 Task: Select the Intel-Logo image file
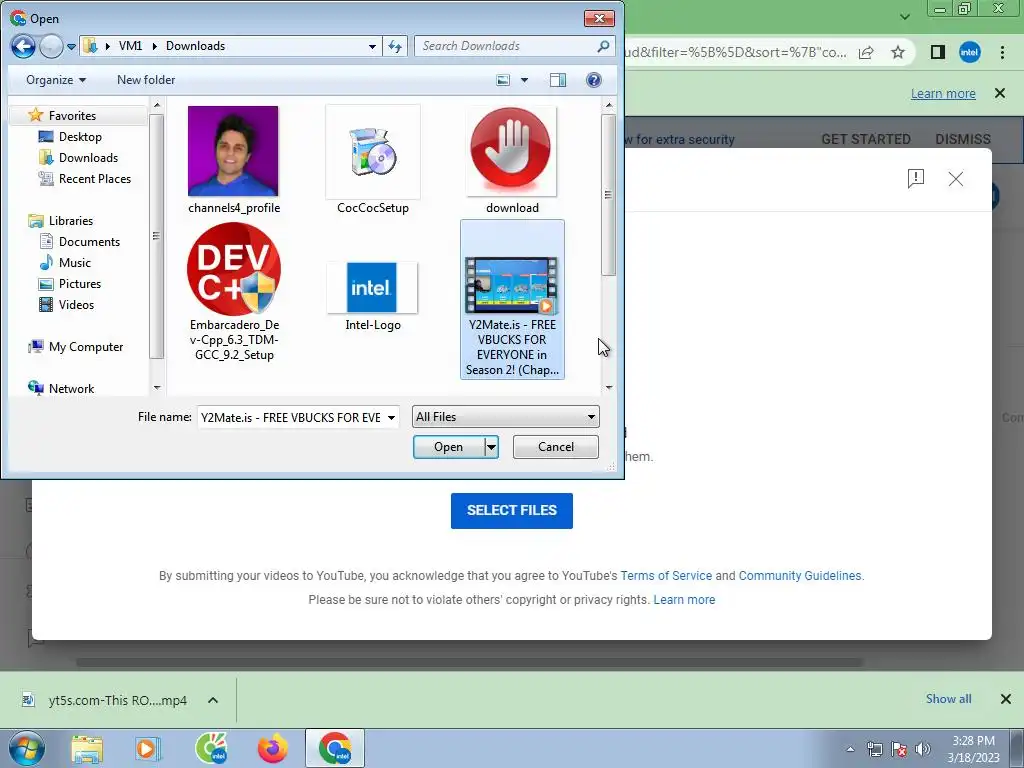(373, 297)
